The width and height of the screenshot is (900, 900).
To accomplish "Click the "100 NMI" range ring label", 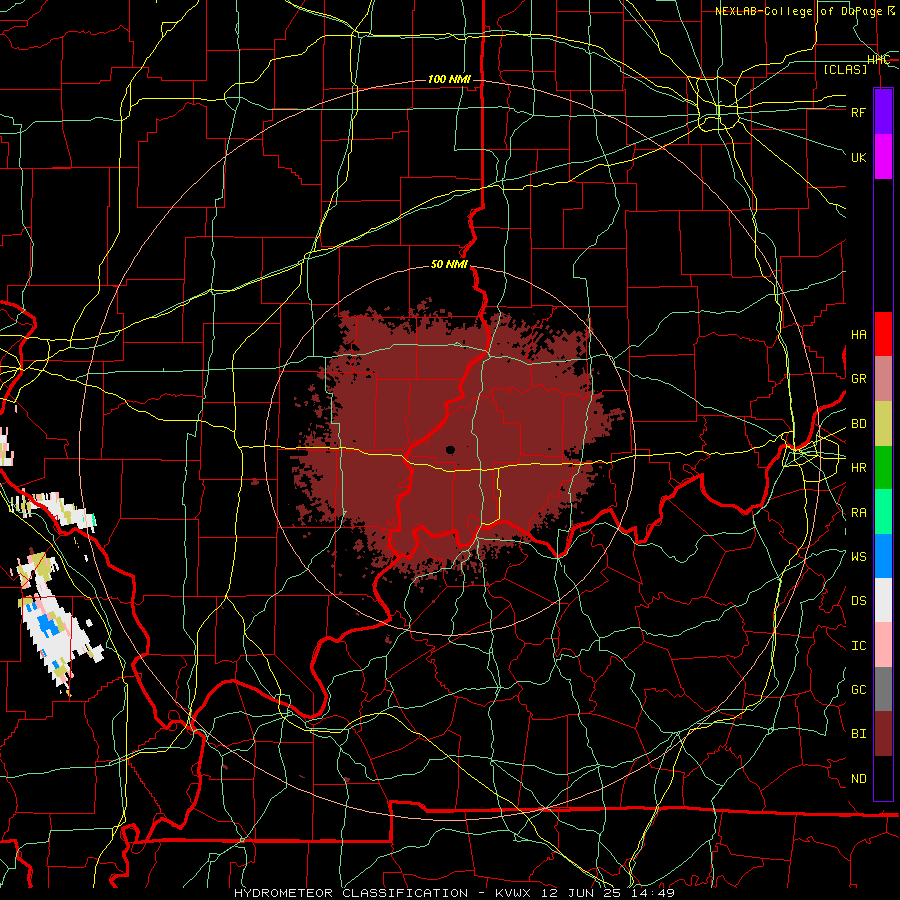I will tap(449, 79).
